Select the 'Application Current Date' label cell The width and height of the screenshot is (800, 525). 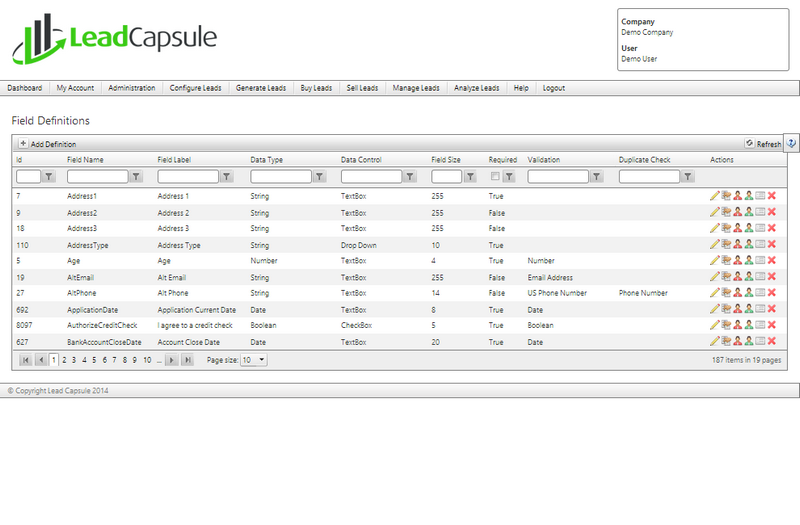[196, 310]
